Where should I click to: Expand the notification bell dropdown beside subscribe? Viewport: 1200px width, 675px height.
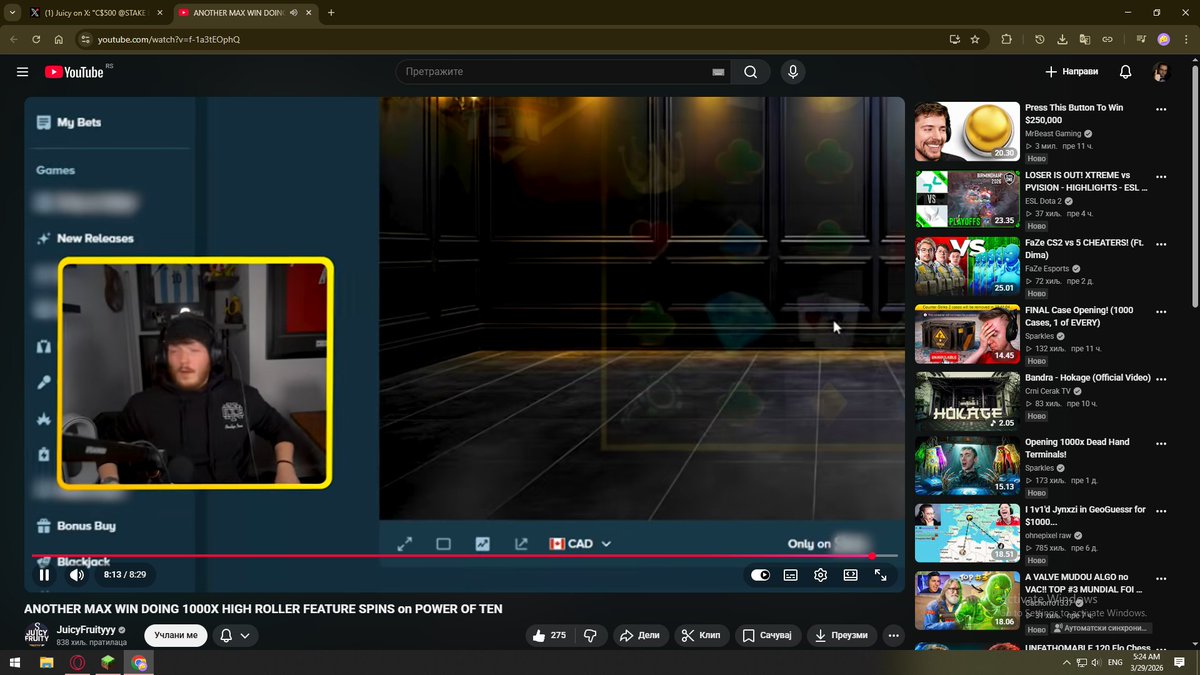235,635
